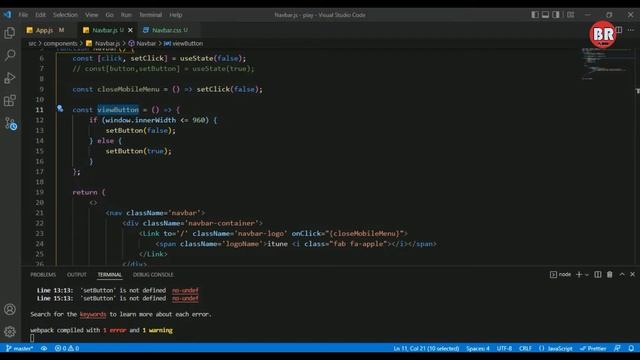Open the Accounts menu icon
Viewport: 640px width, 360px height.
point(10,309)
